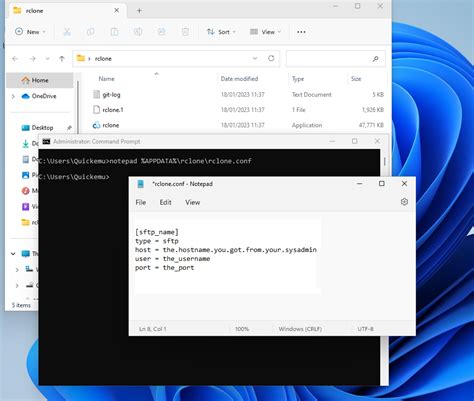Close the rclone Explorer tab
The width and height of the screenshot is (474, 401).
(117, 10)
